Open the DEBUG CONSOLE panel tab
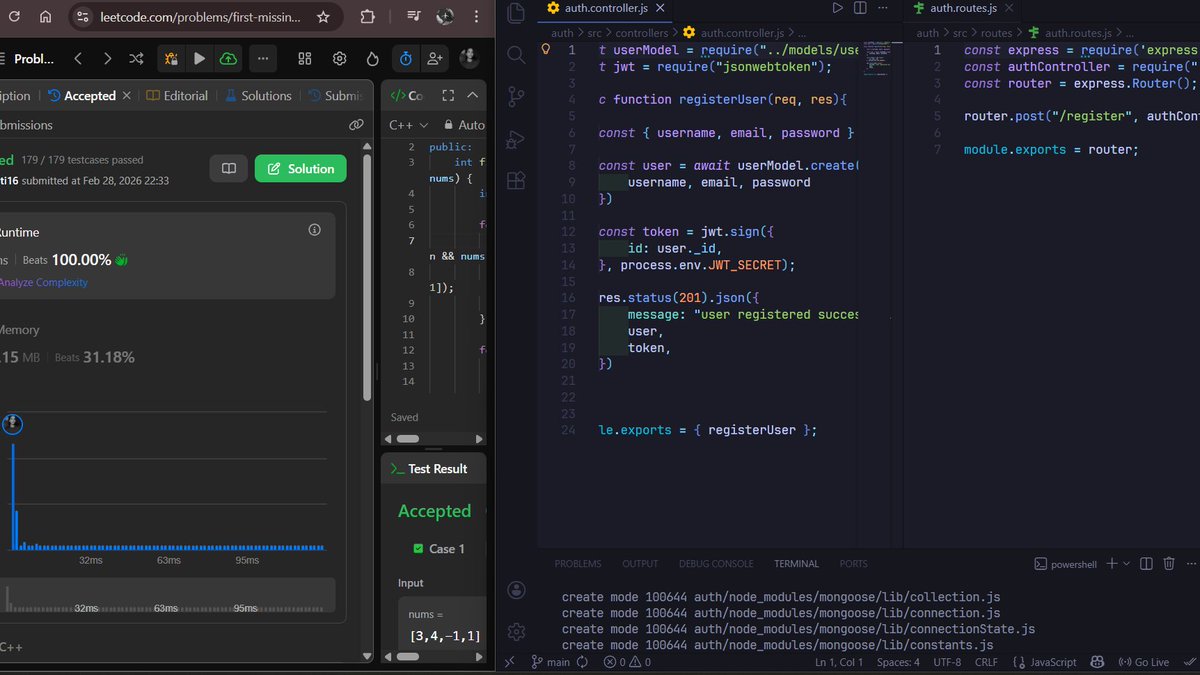 716,564
